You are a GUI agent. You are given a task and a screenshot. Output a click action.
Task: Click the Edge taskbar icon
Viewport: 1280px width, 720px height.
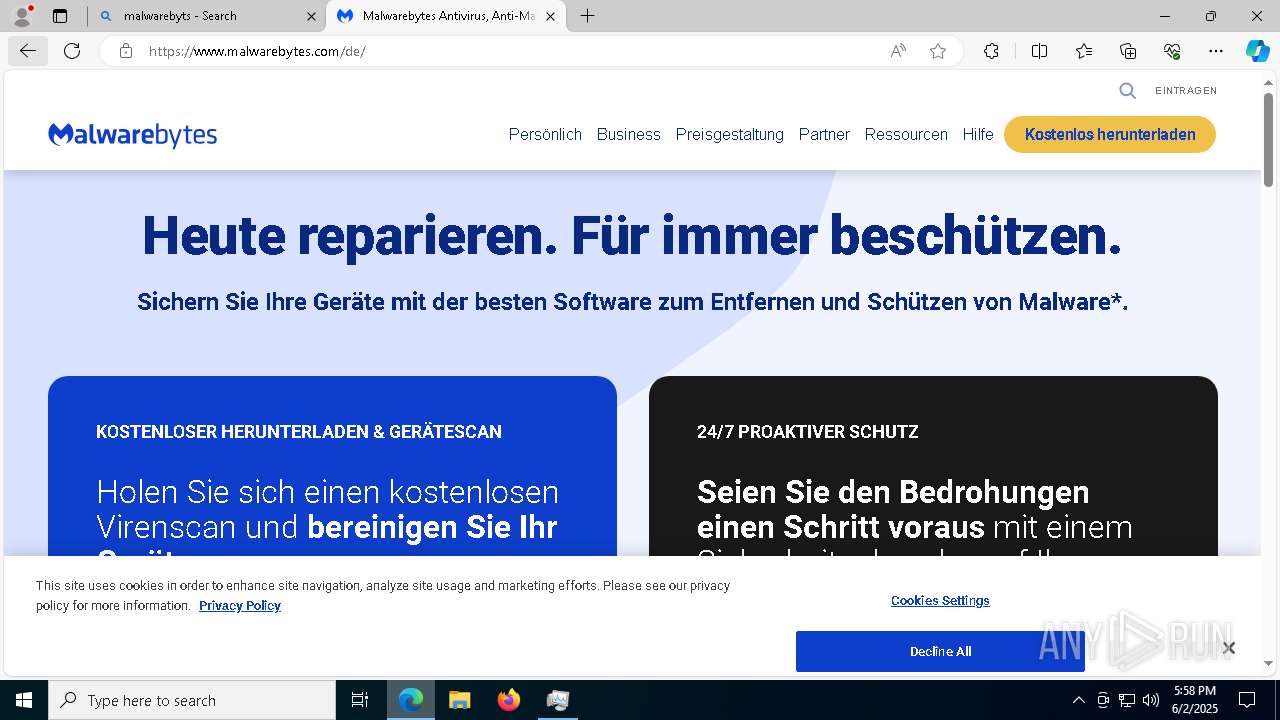point(411,700)
